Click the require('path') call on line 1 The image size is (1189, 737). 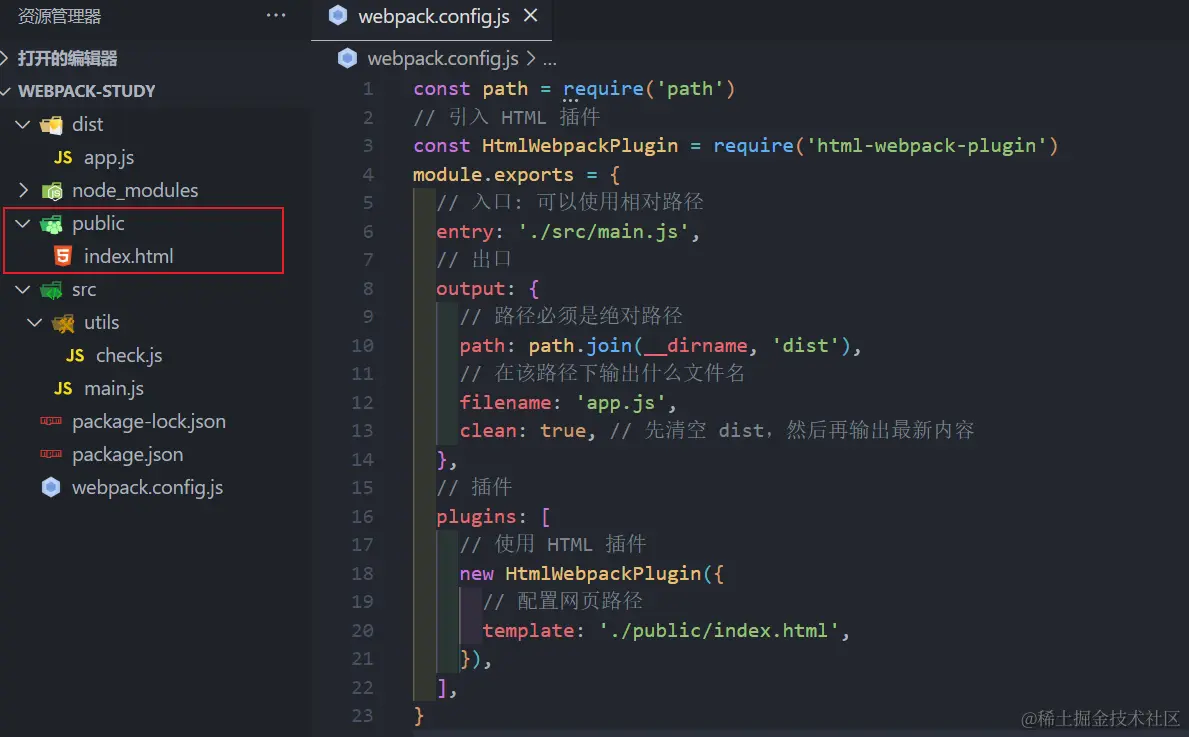(x=649, y=89)
